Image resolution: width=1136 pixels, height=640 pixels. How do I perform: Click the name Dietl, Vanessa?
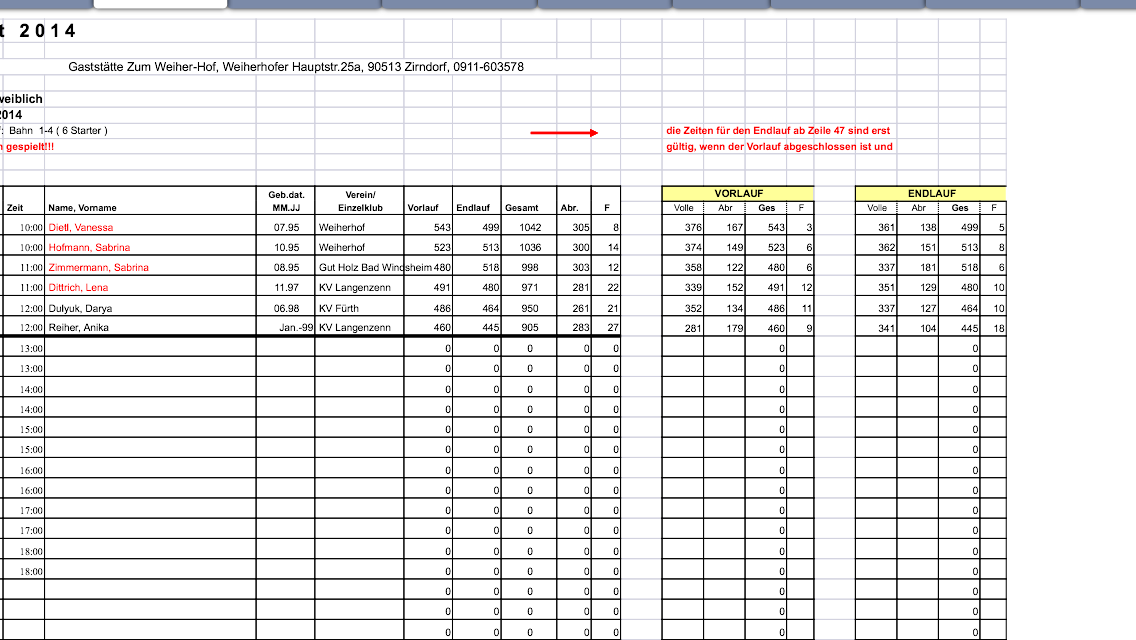[x=81, y=227]
